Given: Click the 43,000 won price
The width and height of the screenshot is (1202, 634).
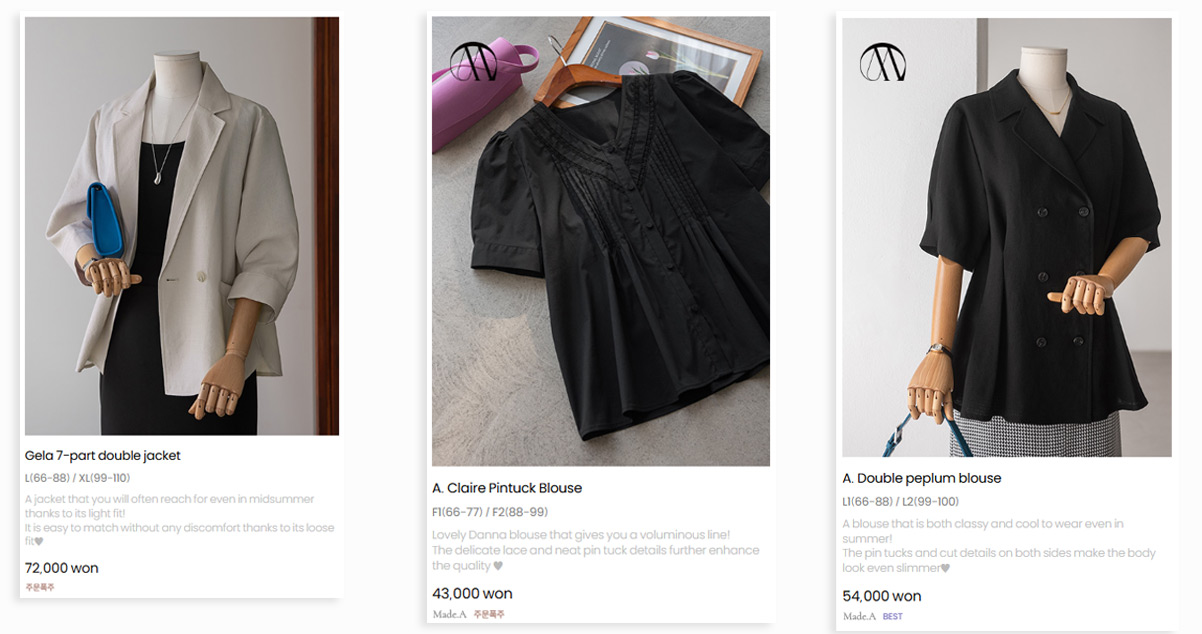Looking at the screenshot, I should [x=472, y=593].
